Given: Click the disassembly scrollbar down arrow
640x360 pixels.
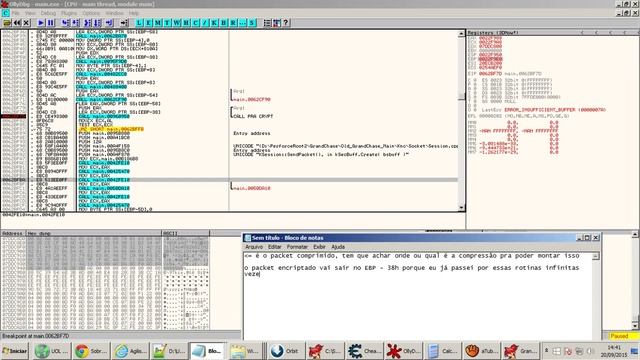Looking at the screenshot, I should (461, 208).
